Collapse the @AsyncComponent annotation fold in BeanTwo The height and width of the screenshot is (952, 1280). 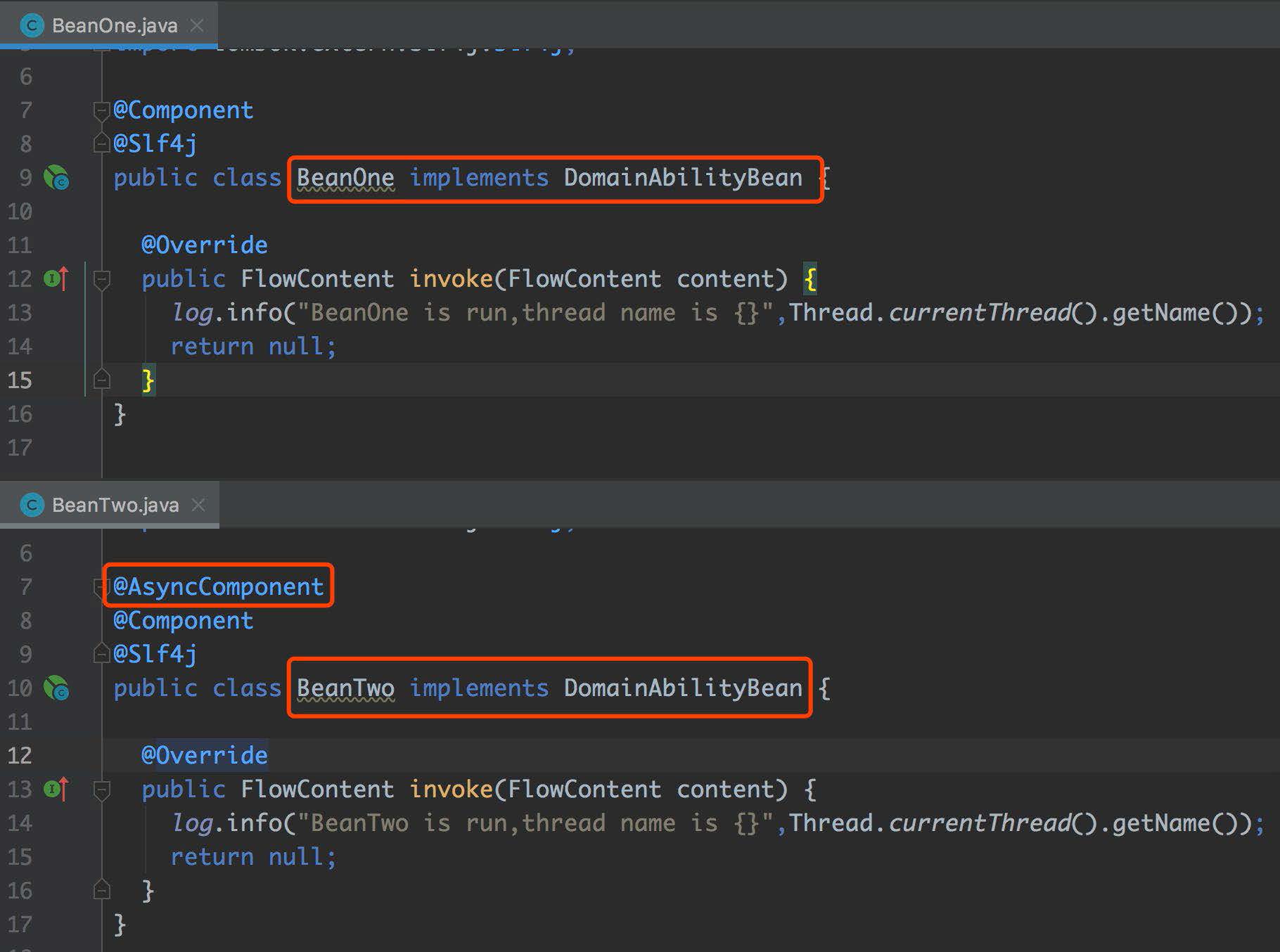pos(100,588)
